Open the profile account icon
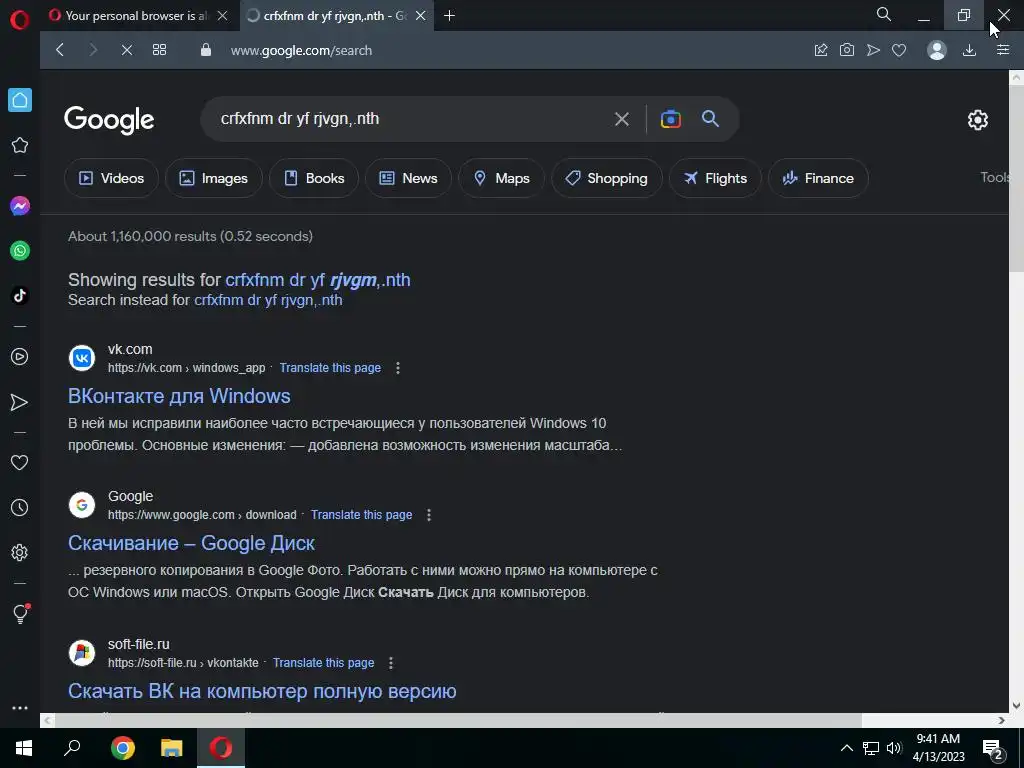Screen dimensions: 1024x768 937,50
